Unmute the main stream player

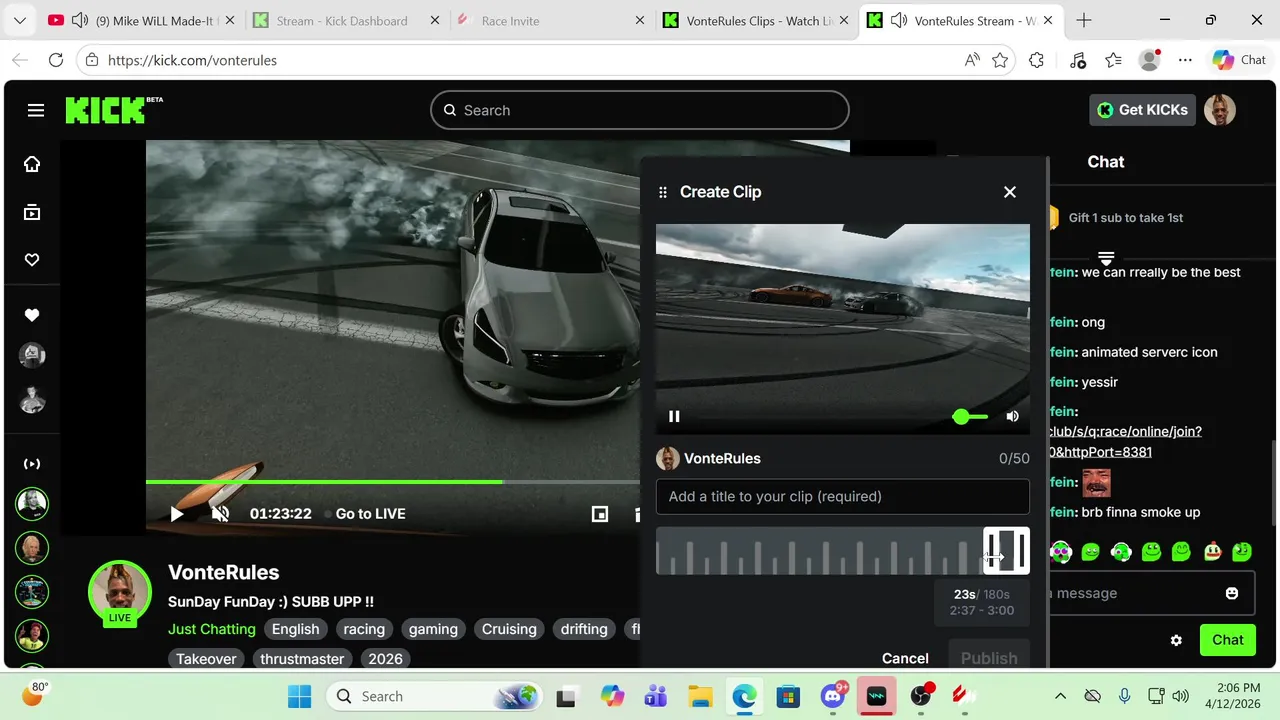pyautogui.click(x=221, y=514)
